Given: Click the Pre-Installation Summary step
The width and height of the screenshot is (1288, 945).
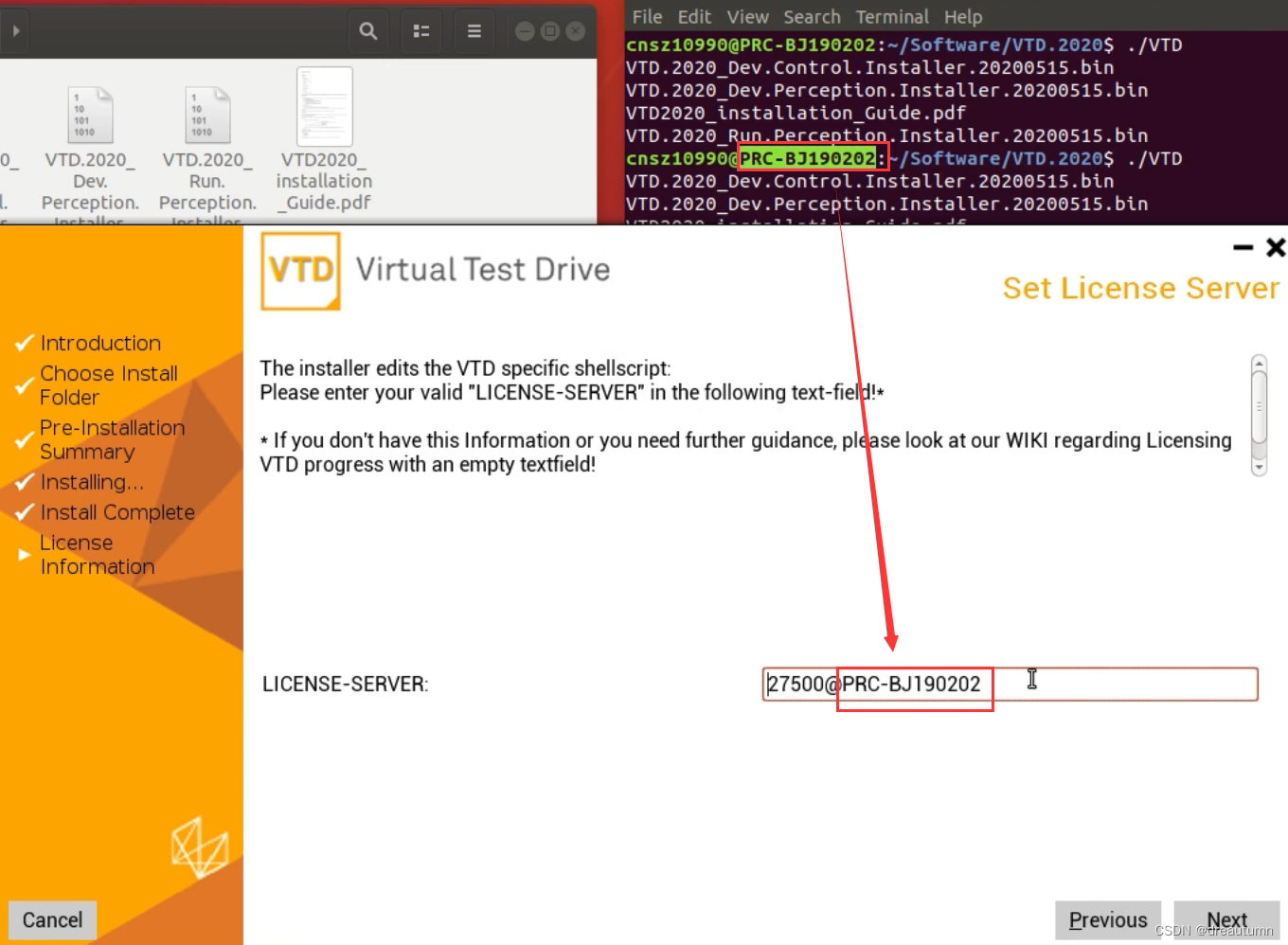Looking at the screenshot, I should [x=112, y=439].
